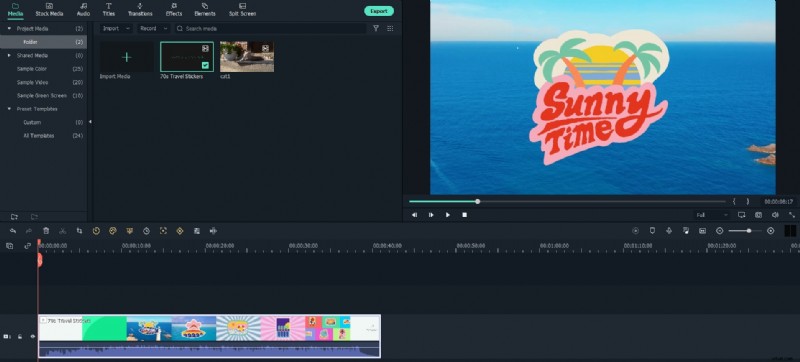Open the Edit adjust icon in toolbar
The height and width of the screenshot is (362, 800).
tap(196, 231)
